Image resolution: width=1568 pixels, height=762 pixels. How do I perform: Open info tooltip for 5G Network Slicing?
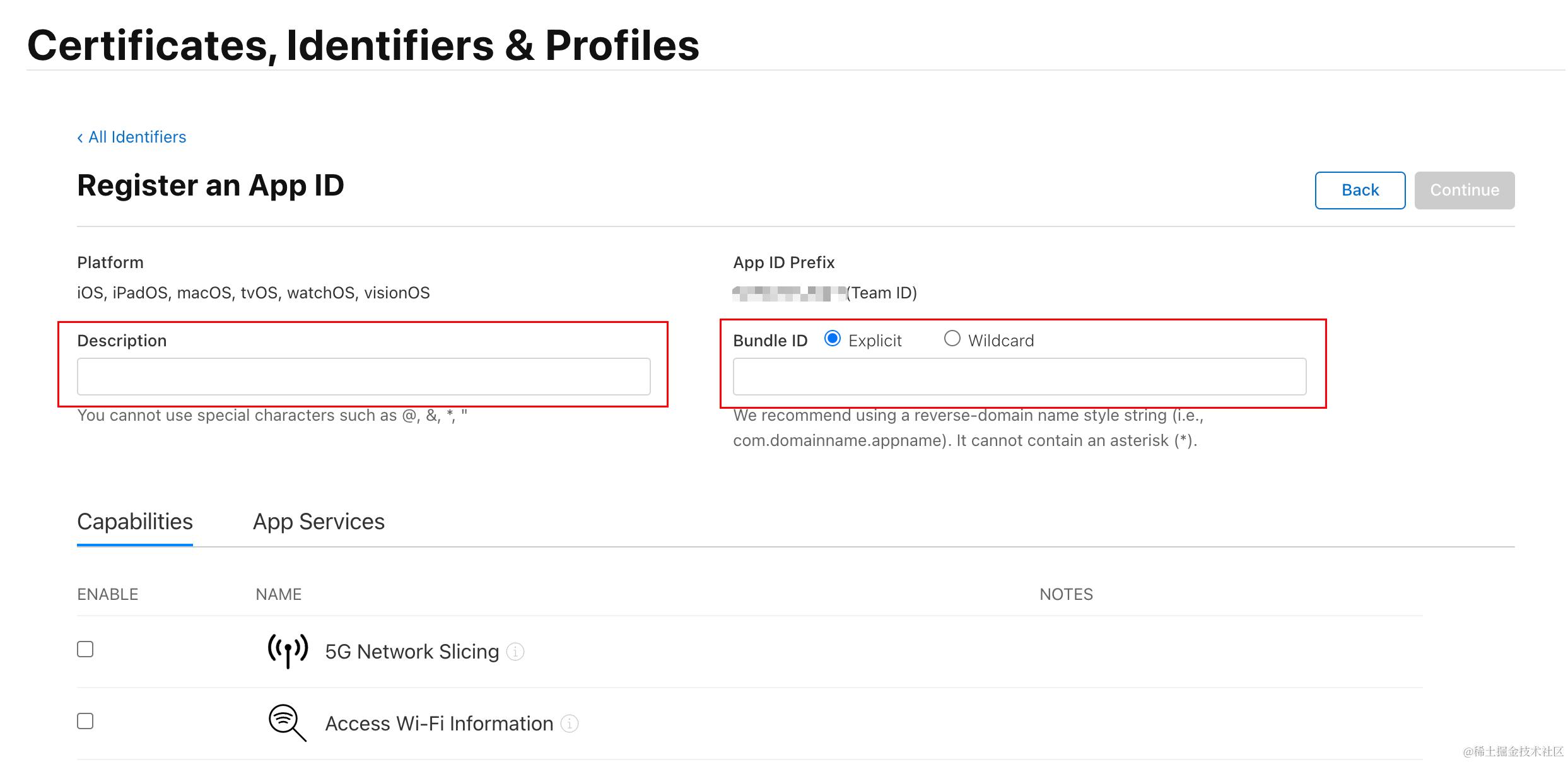515,652
